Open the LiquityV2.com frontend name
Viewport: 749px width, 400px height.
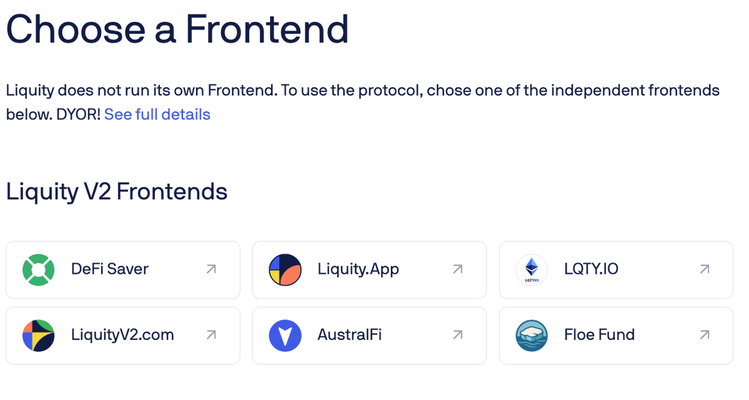[123, 335]
